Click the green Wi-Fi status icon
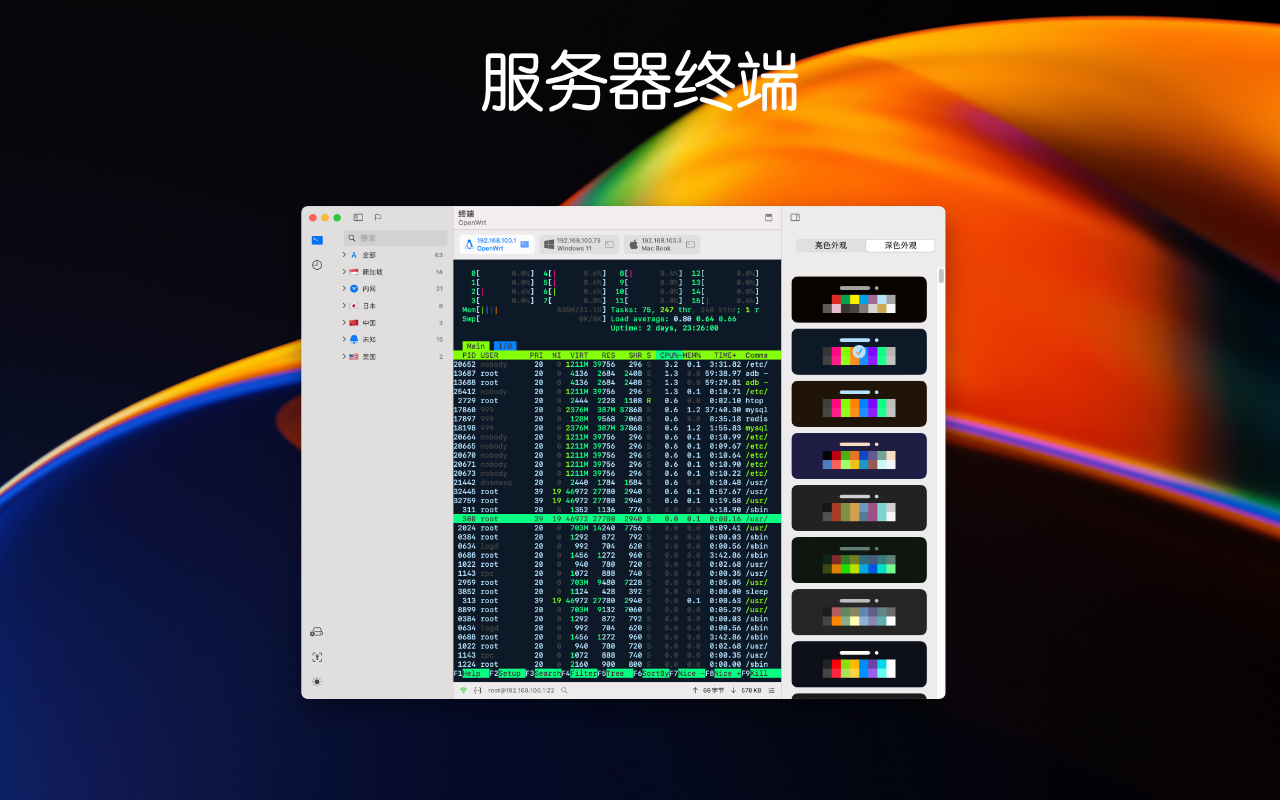 [463, 690]
